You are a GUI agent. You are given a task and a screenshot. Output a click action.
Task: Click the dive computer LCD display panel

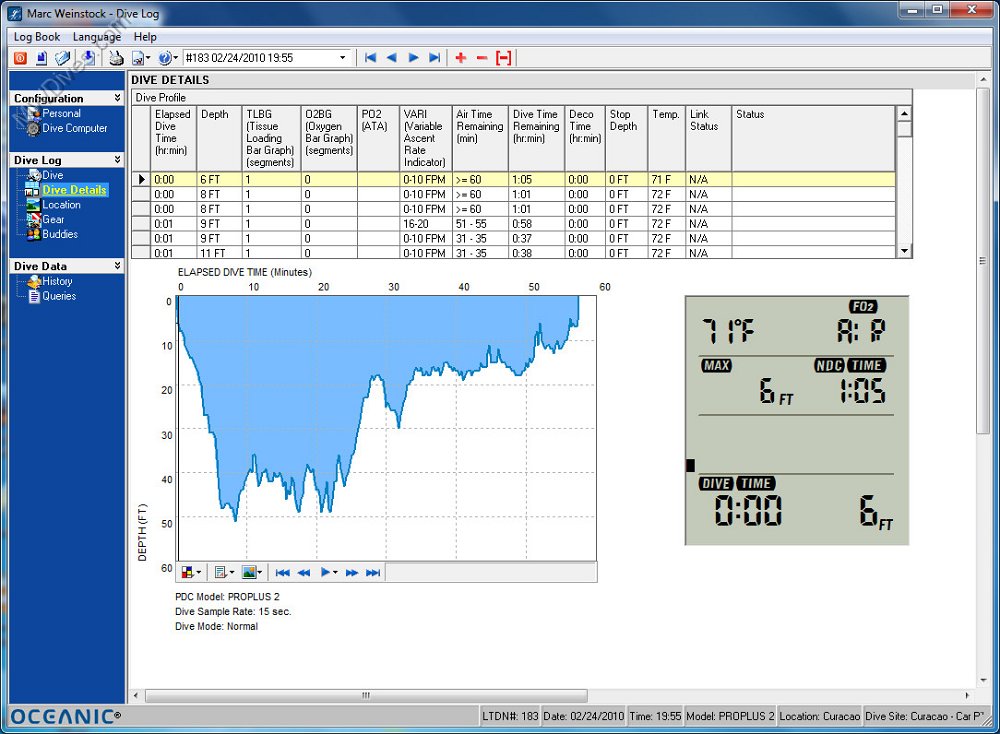[x=797, y=420]
